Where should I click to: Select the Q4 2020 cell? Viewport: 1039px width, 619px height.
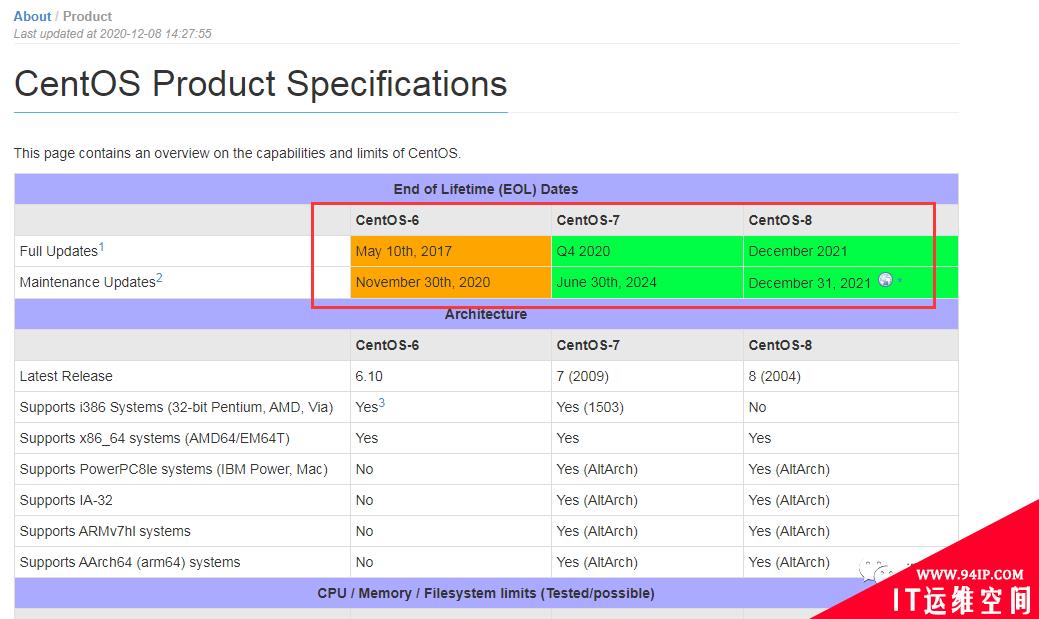point(647,251)
